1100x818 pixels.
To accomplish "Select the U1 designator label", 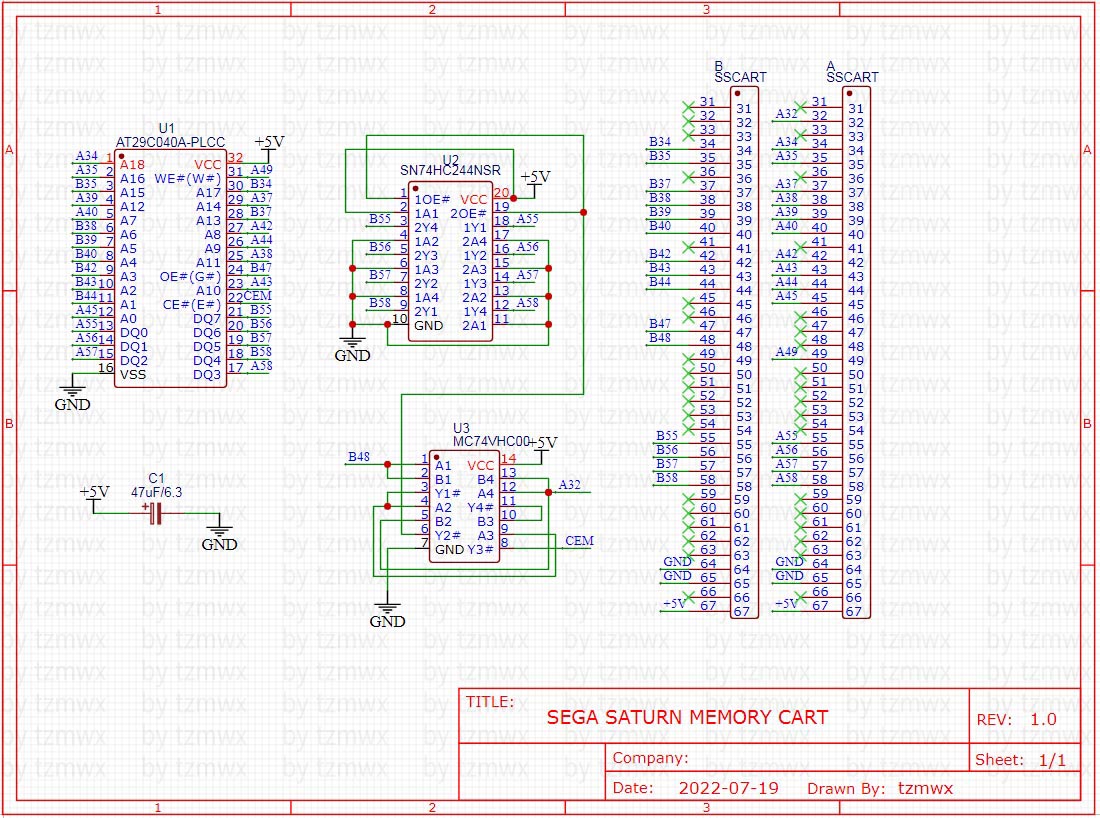I will pyautogui.click(x=166, y=128).
